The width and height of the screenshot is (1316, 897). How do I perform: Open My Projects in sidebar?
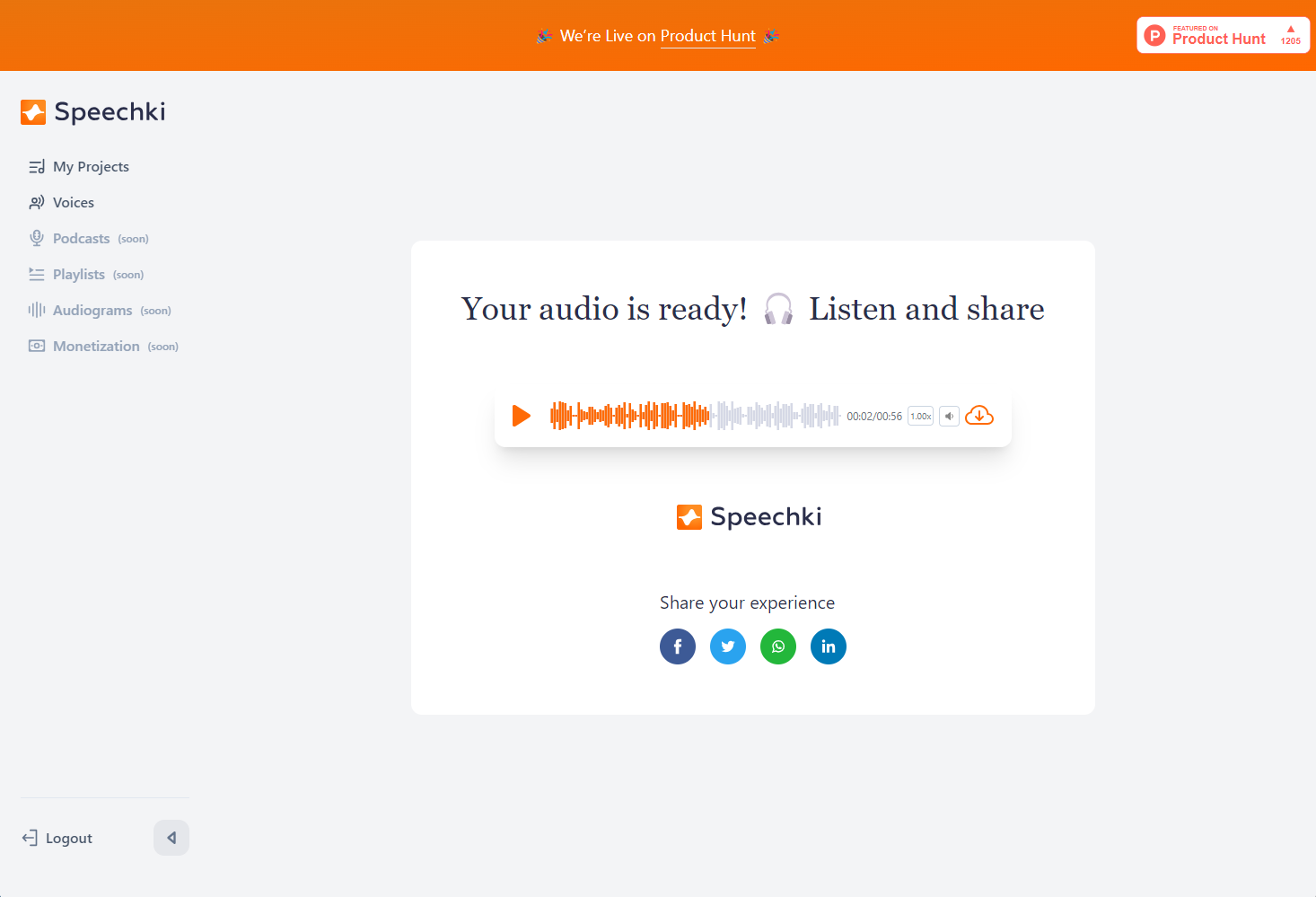79,167
